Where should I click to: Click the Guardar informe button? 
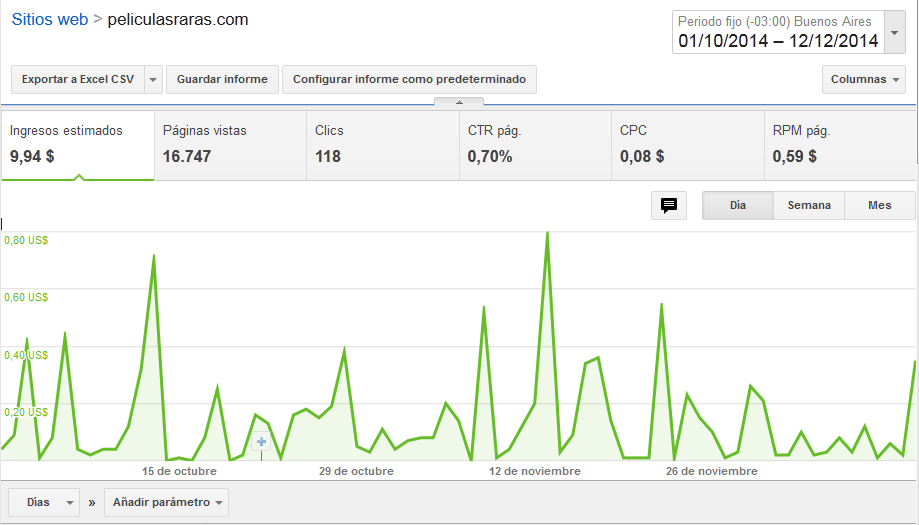pos(222,80)
